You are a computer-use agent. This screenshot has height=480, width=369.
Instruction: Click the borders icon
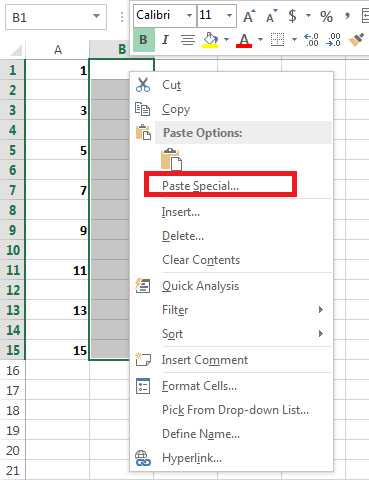coord(277,40)
